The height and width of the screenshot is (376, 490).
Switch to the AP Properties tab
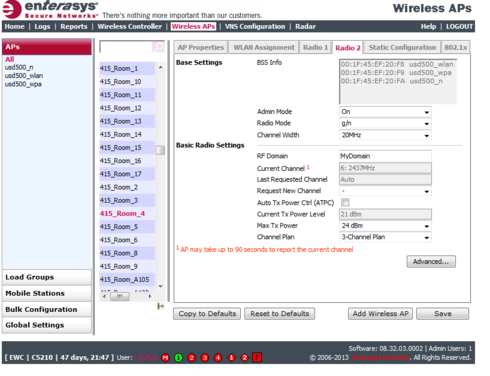[x=201, y=47]
